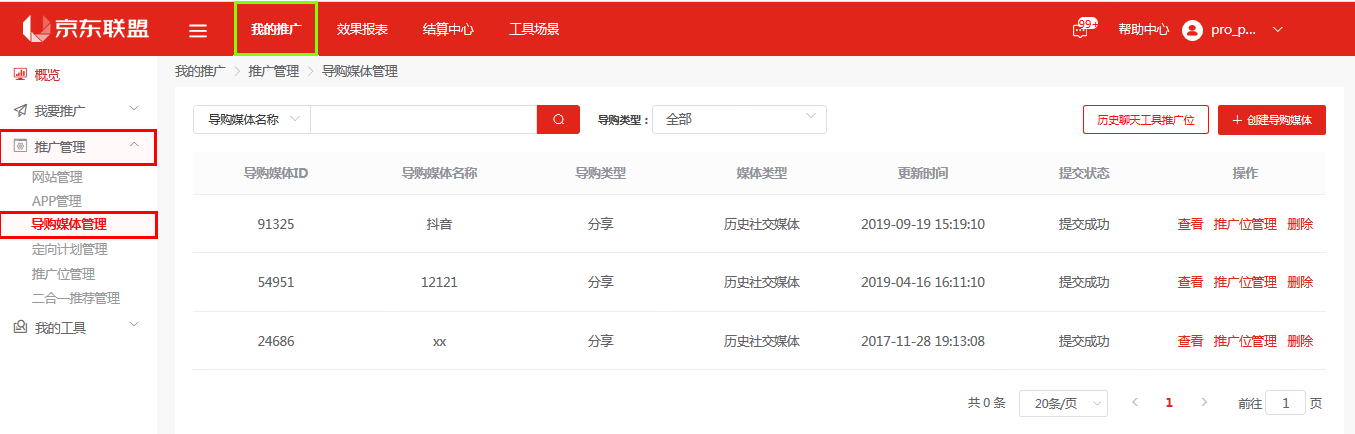Viewport: 1355px width, 434px height.
Task: Click 共 0 条 total count text
Action: coord(986,403)
